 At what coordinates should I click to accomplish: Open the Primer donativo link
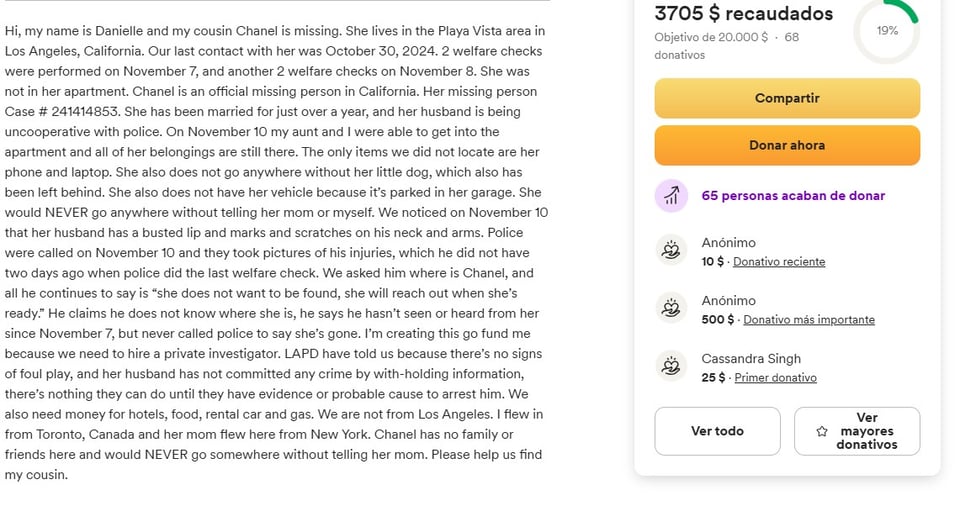click(x=776, y=377)
